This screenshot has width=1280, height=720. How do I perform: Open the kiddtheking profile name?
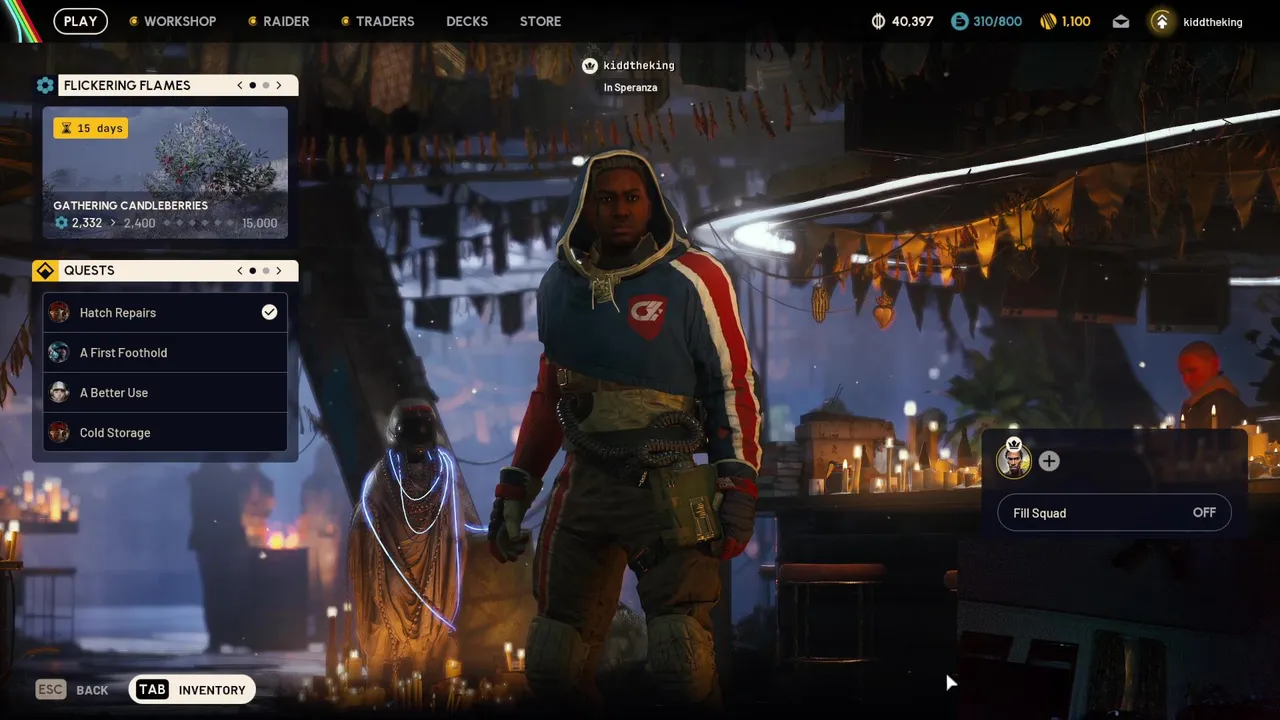[1213, 21]
